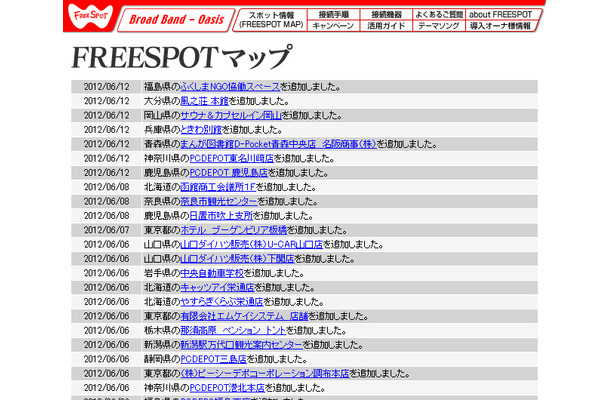The width and height of the screenshot is (610, 400).
Task: Click the 2012/06/07 date of the 東京都 row
Action: pyautogui.click(x=106, y=231)
